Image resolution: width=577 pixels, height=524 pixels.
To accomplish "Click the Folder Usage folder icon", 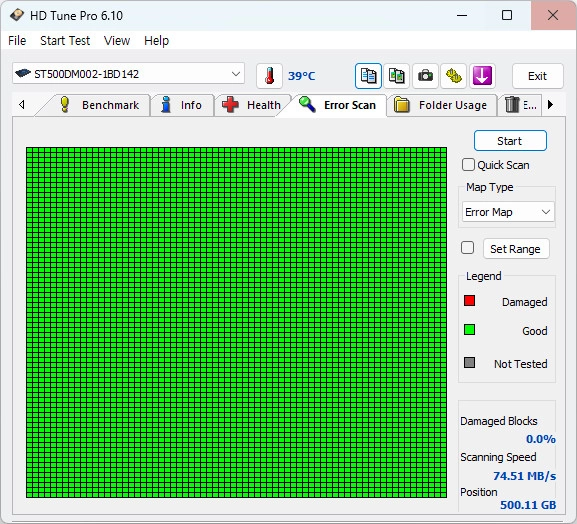I will pos(401,105).
